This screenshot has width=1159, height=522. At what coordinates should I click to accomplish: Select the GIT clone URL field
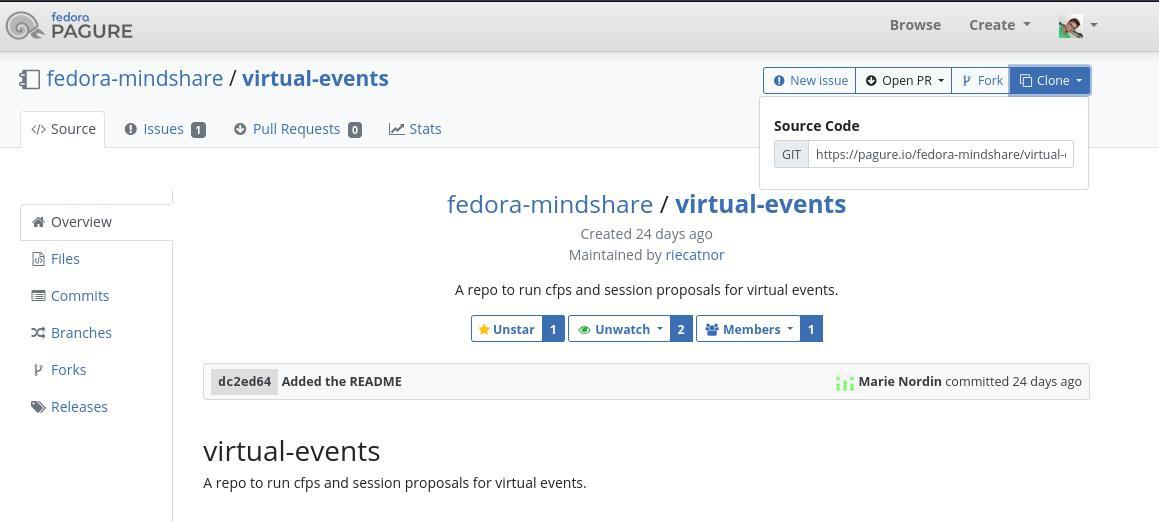941,155
